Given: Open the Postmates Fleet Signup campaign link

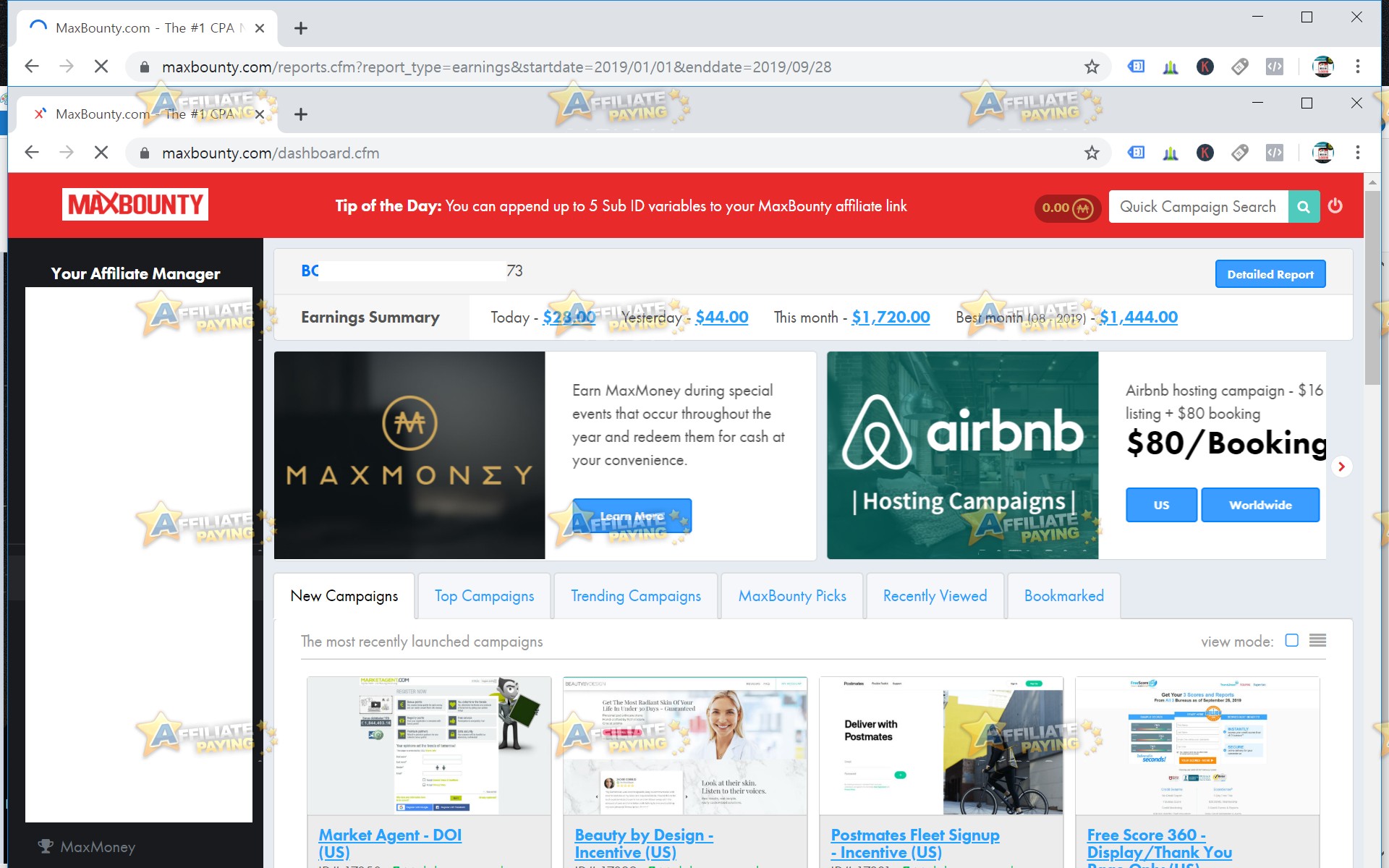Looking at the screenshot, I should click(x=914, y=835).
